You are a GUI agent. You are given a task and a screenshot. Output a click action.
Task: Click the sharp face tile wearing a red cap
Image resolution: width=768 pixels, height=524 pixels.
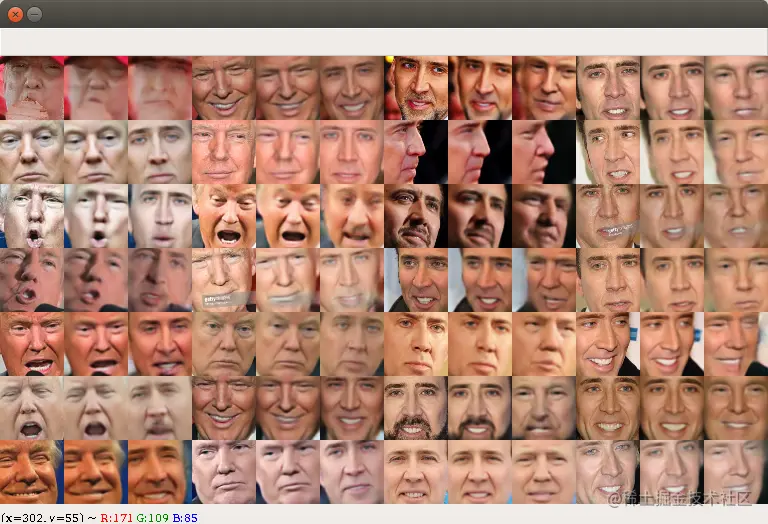(x=32, y=88)
